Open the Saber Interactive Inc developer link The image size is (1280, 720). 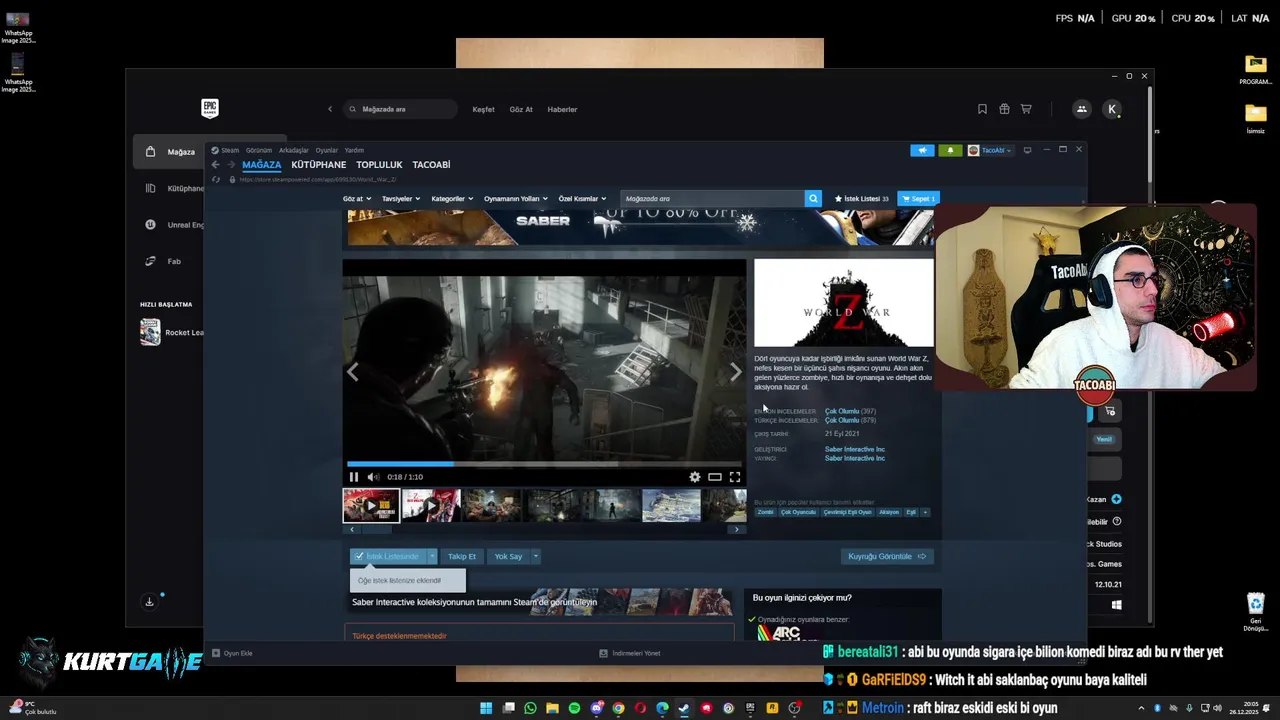855,449
